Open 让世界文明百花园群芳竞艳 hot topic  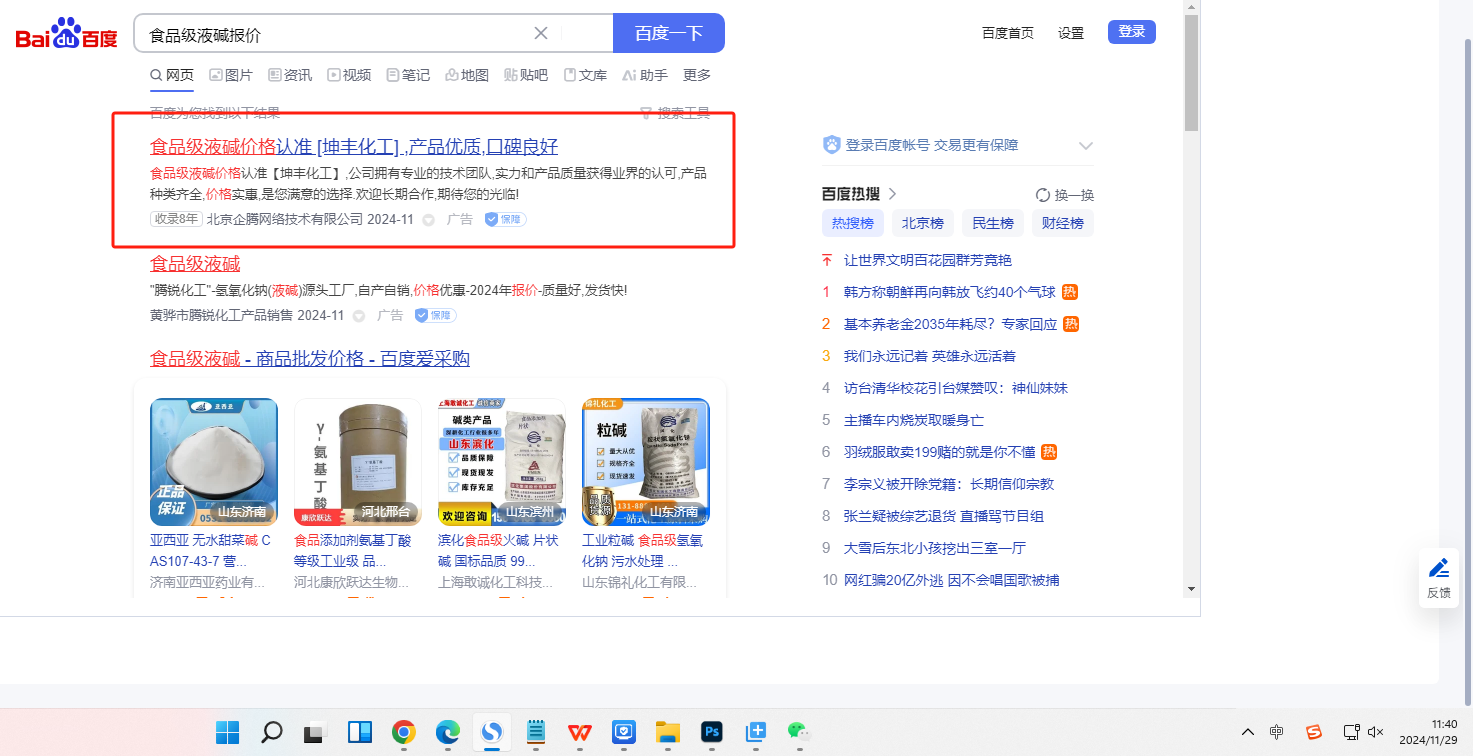tap(928, 260)
